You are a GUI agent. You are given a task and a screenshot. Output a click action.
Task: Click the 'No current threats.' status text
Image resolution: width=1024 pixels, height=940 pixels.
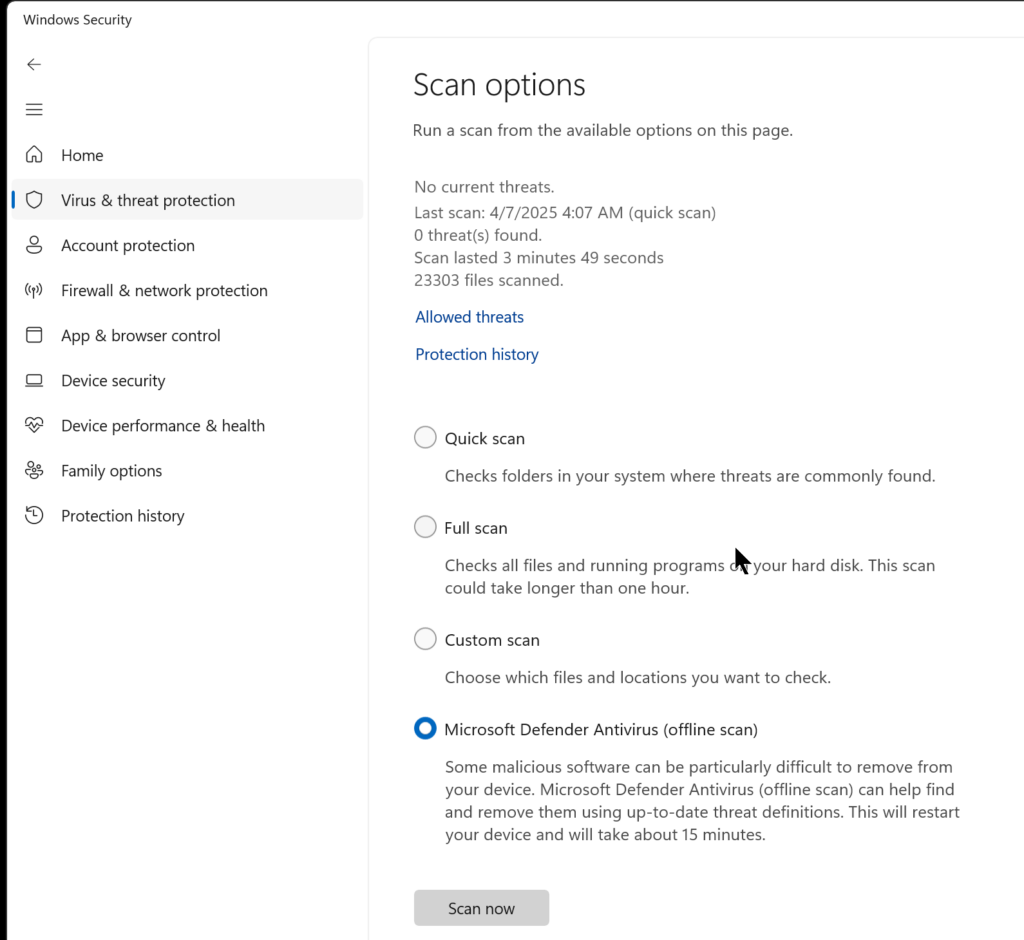coord(485,187)
